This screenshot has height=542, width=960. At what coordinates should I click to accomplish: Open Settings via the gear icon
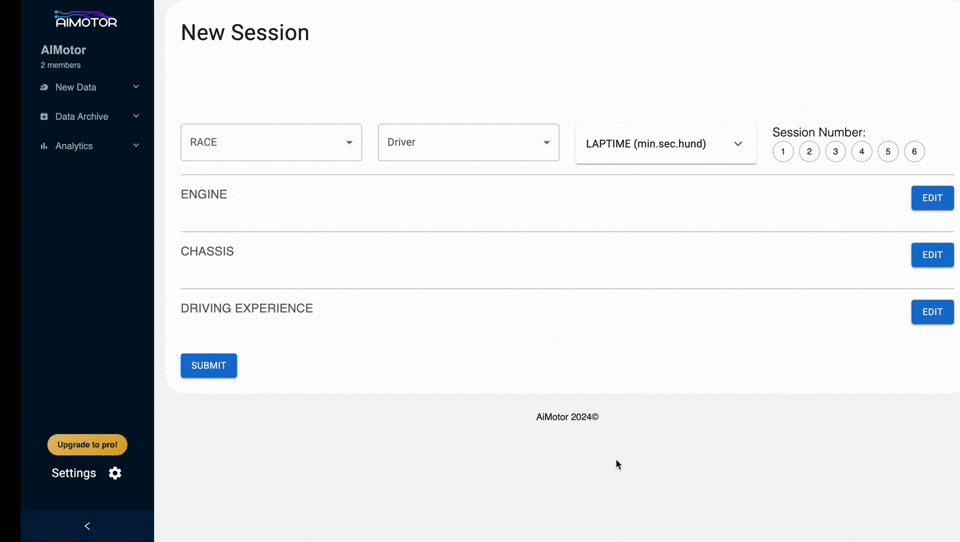(115, 473)
